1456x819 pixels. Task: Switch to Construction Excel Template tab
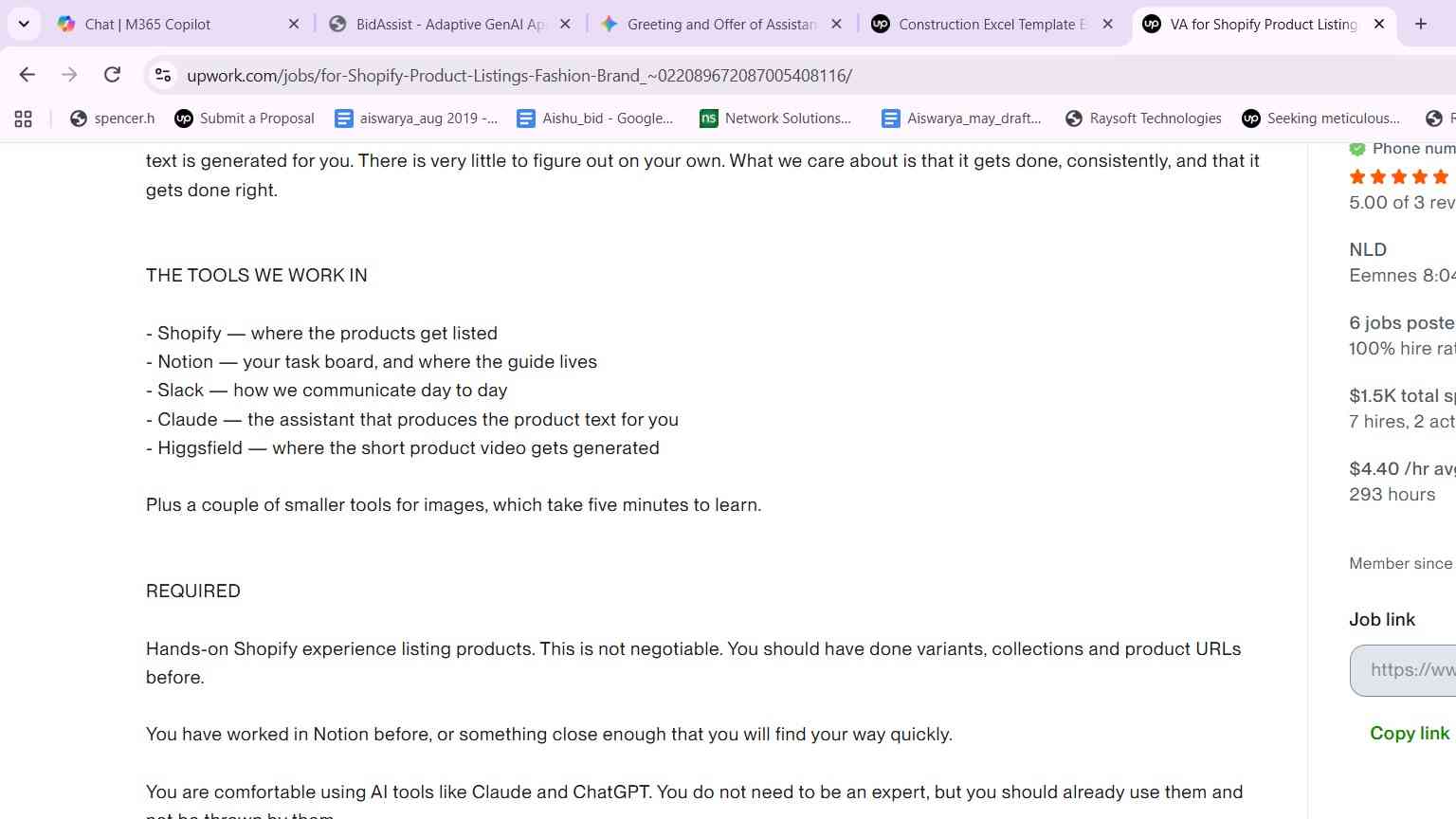(x=980, y=24)
